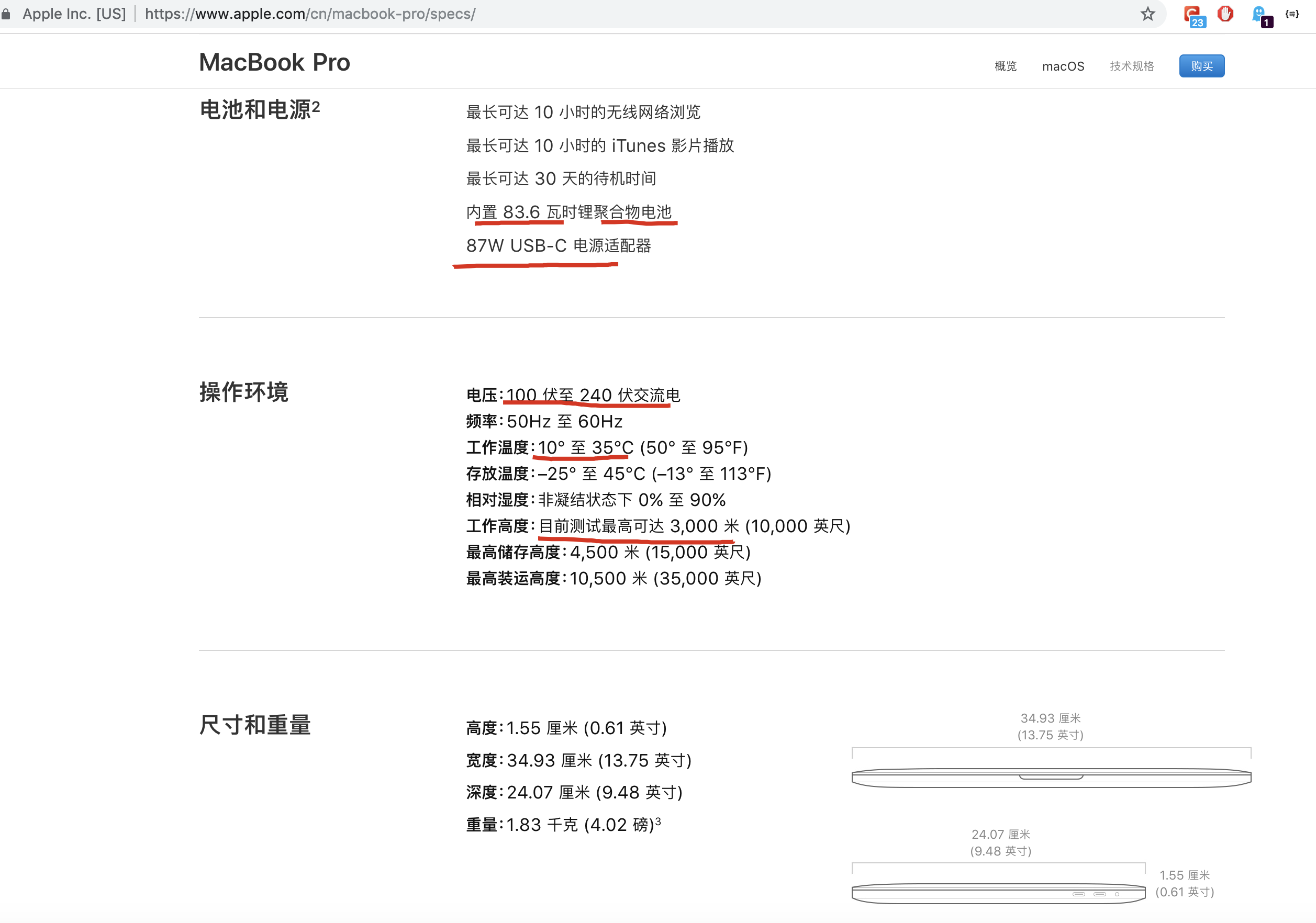Bookmark this page with the star icon
The height and width of the screenshot is (923, 1316).
click(x=1147, y=14)
